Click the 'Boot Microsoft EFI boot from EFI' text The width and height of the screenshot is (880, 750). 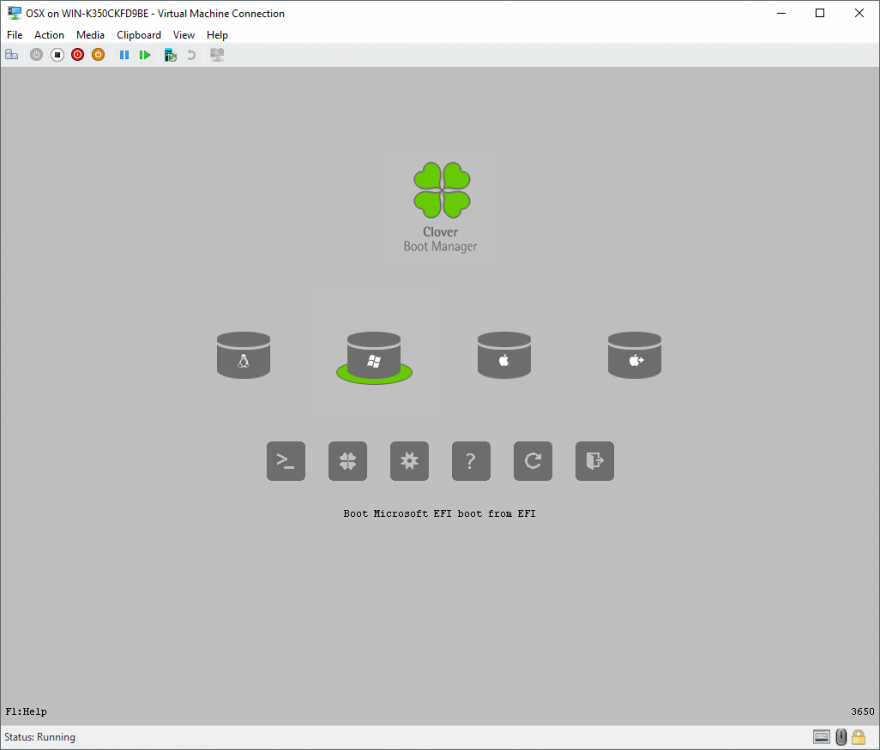pos(439,514)
